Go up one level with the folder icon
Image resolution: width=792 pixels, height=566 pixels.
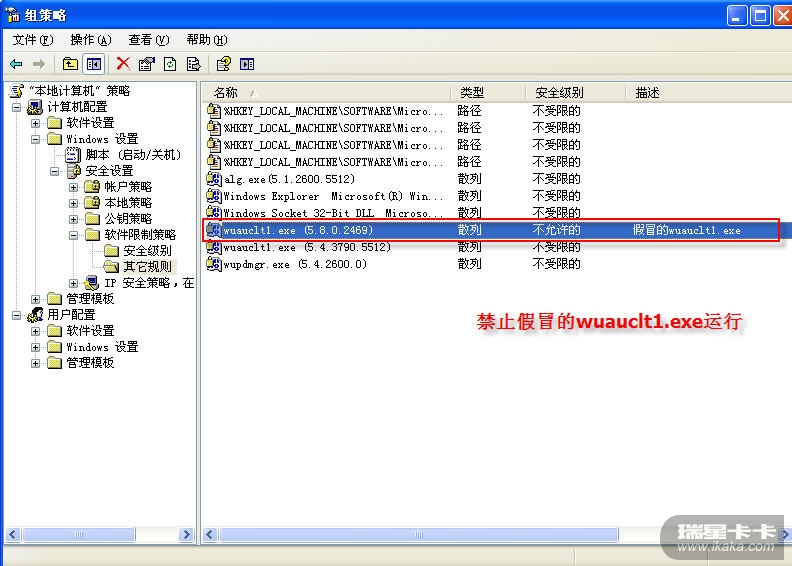point(70,64)
